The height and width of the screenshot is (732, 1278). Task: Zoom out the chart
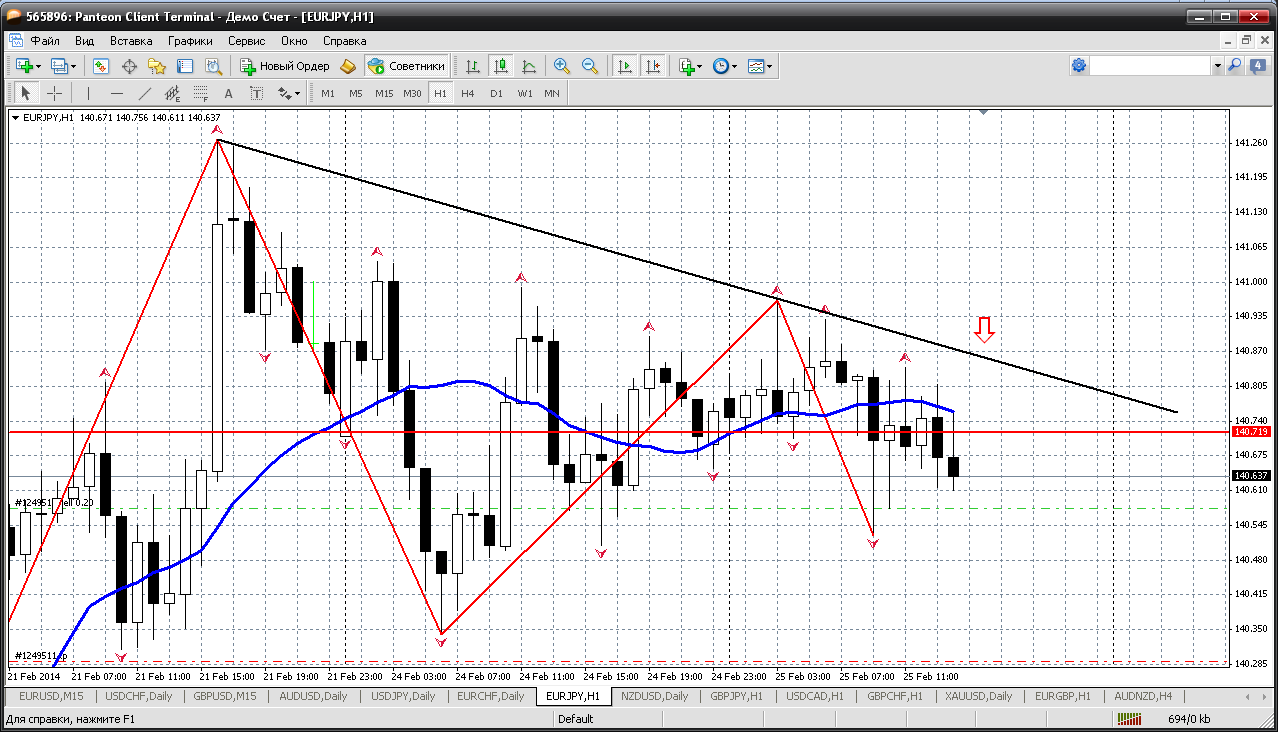590,66
